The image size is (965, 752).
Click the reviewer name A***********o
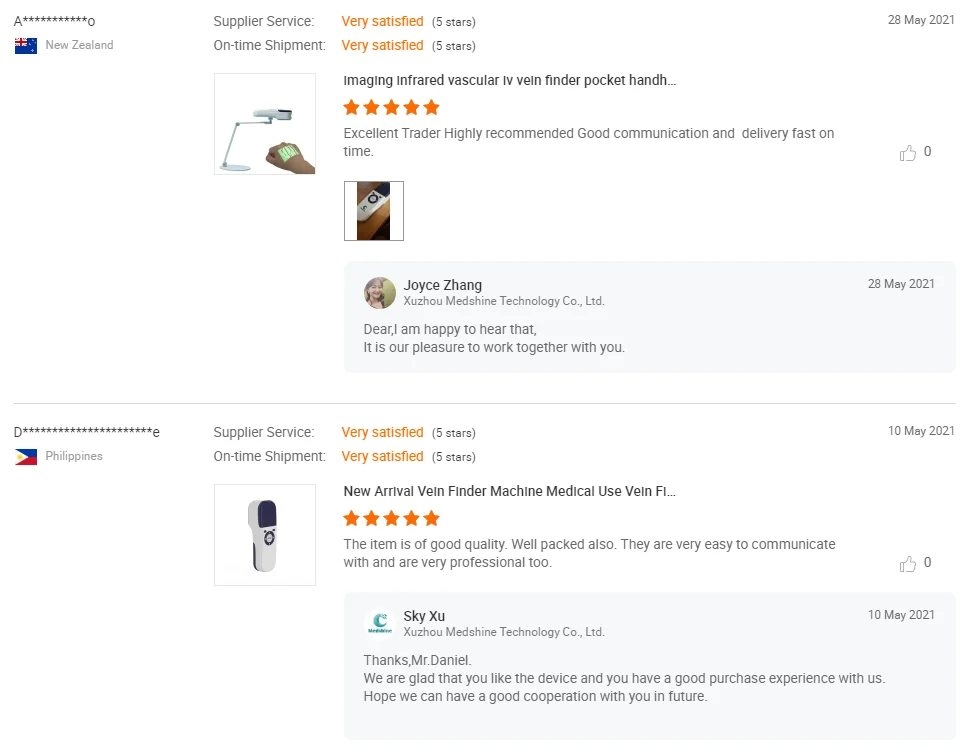[x=55, y=21]
